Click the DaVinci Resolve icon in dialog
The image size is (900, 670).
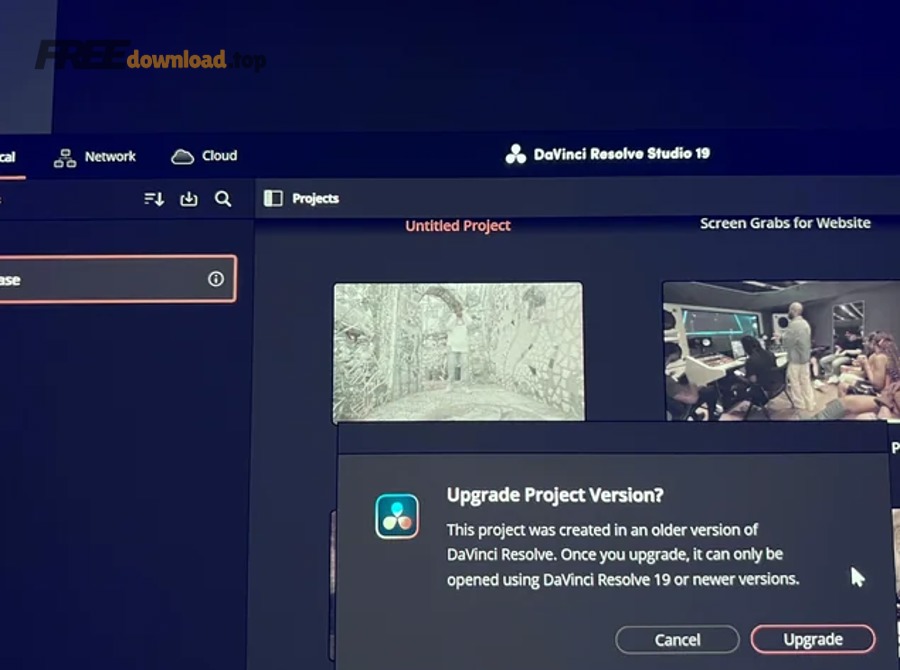click(397, 516)
